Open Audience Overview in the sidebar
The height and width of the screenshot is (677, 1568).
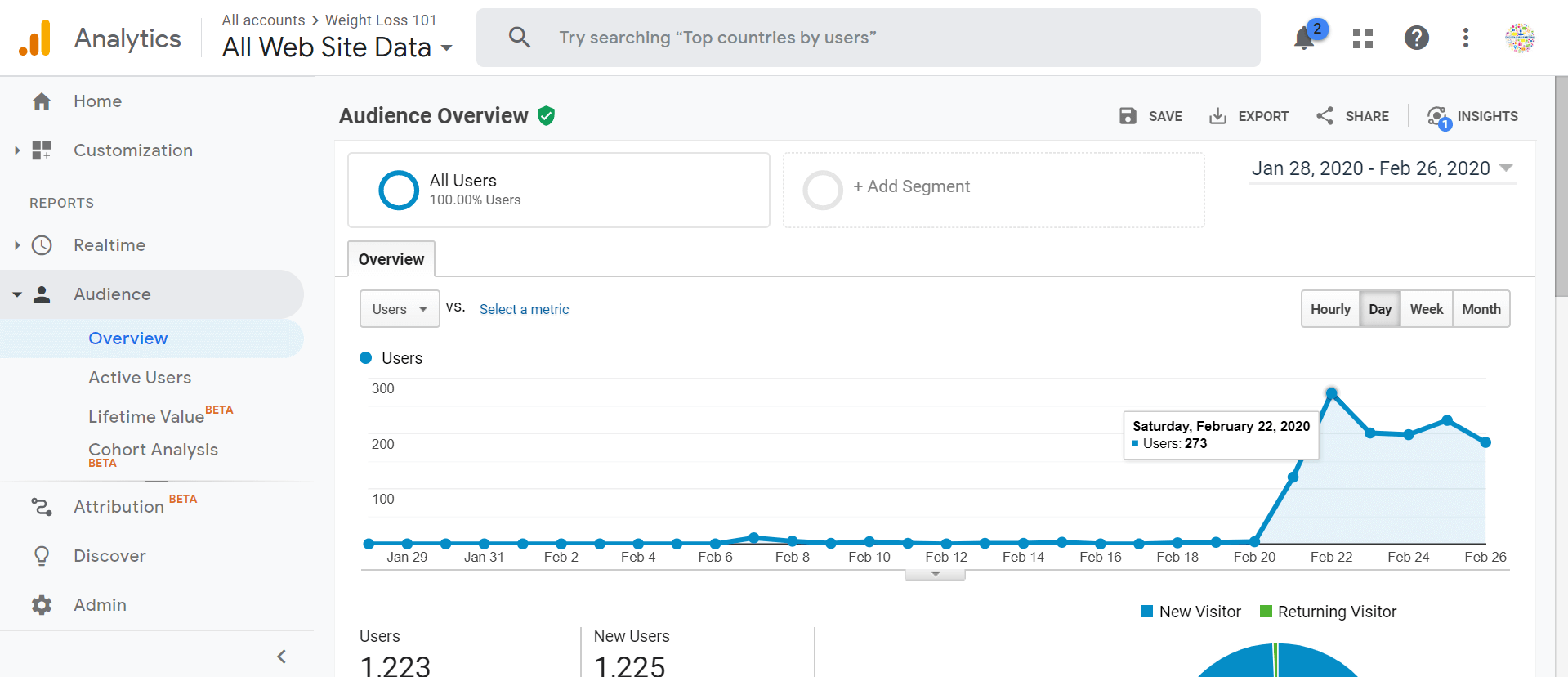point(128,338)
